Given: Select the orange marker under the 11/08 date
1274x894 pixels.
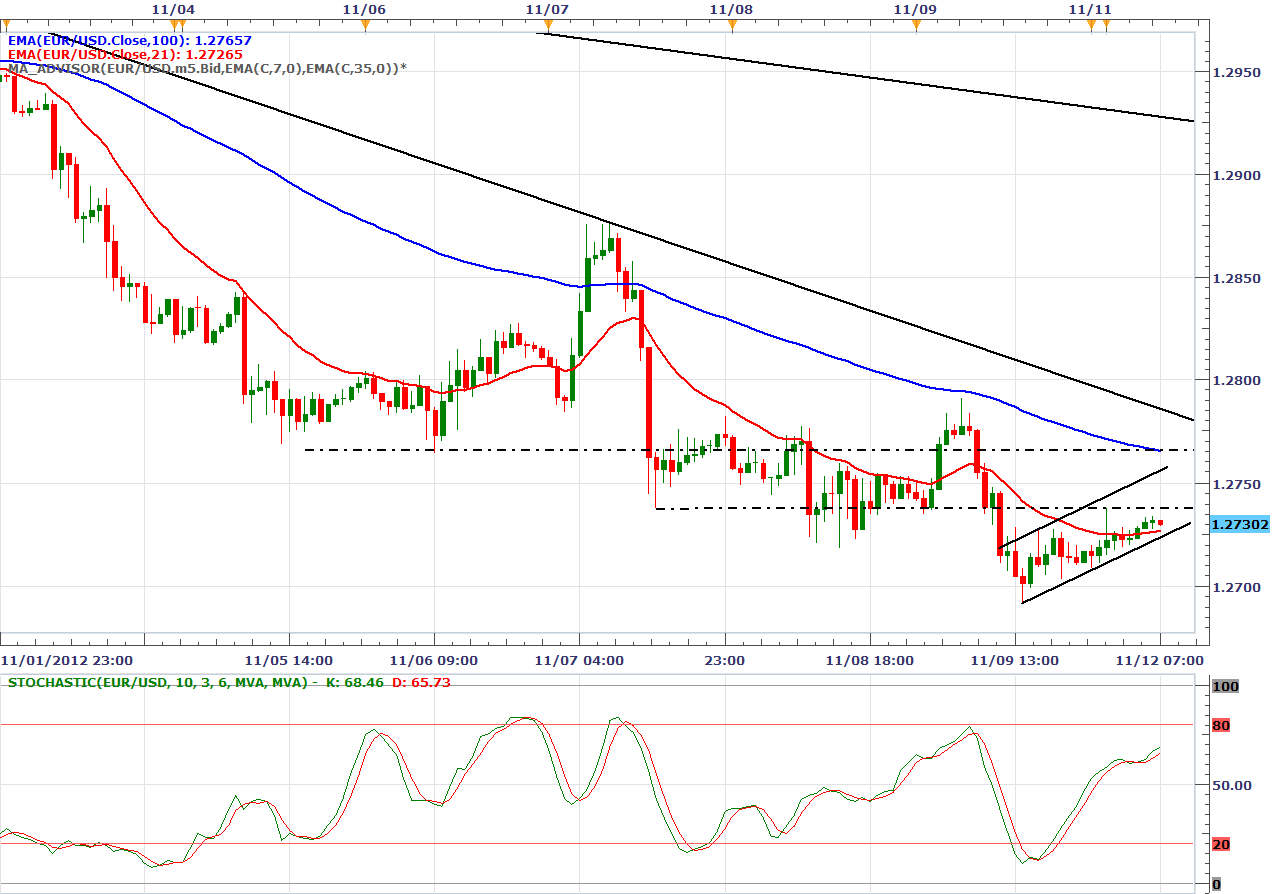Looking at the screenshot, I should pyautogui.click(x=731, y=23).
